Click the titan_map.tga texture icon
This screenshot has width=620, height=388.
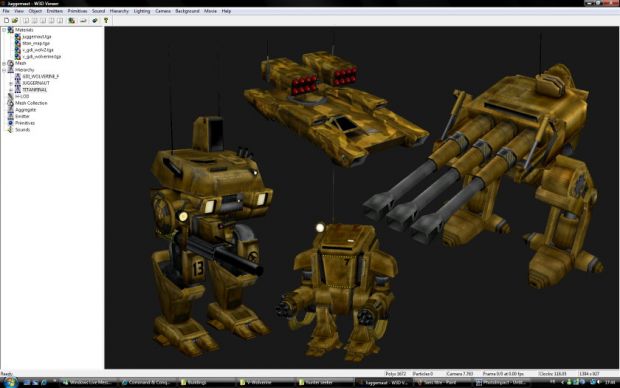point(18,44)
